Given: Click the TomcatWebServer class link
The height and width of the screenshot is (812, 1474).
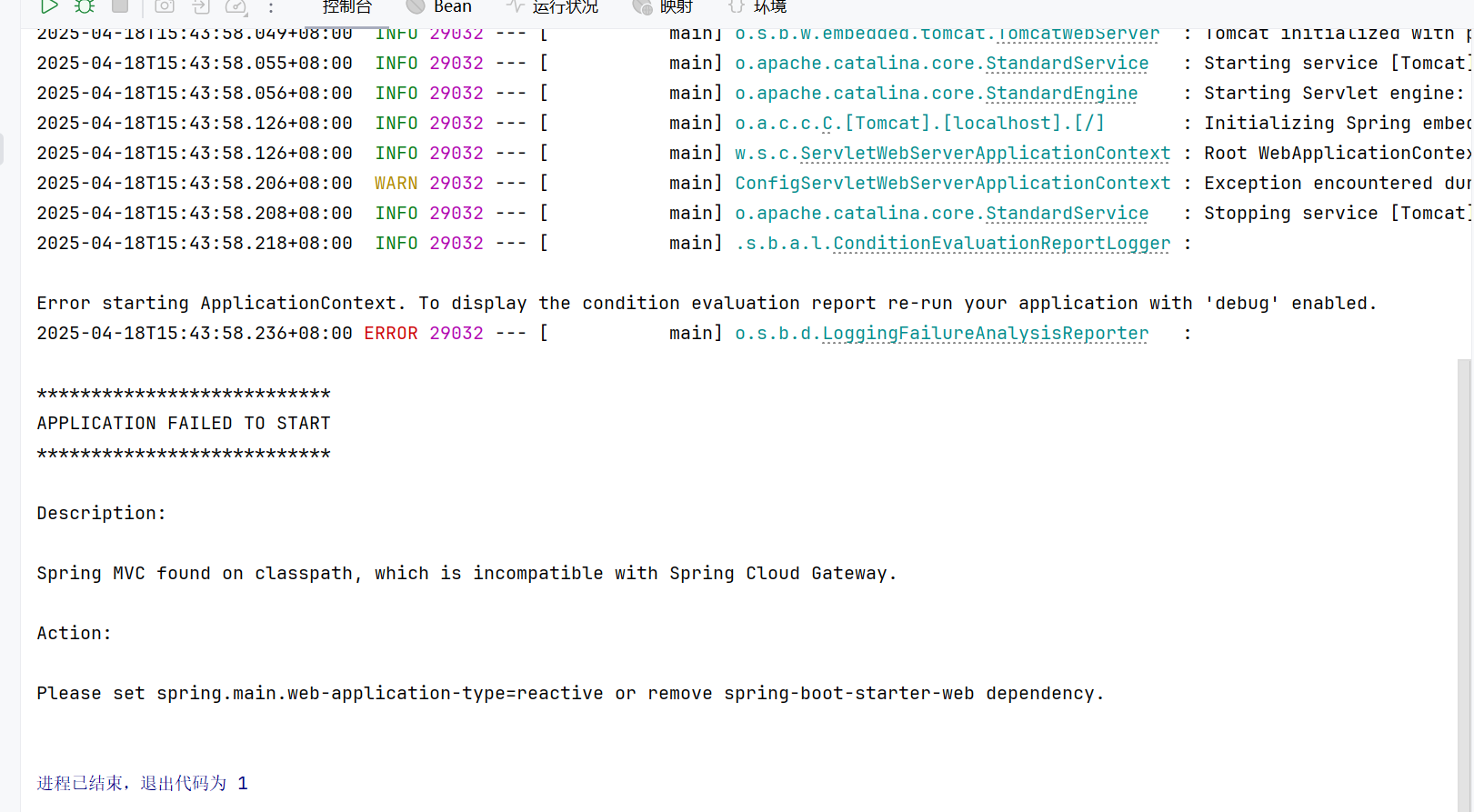Looking at the screenshot, I should click(1078, 34).
